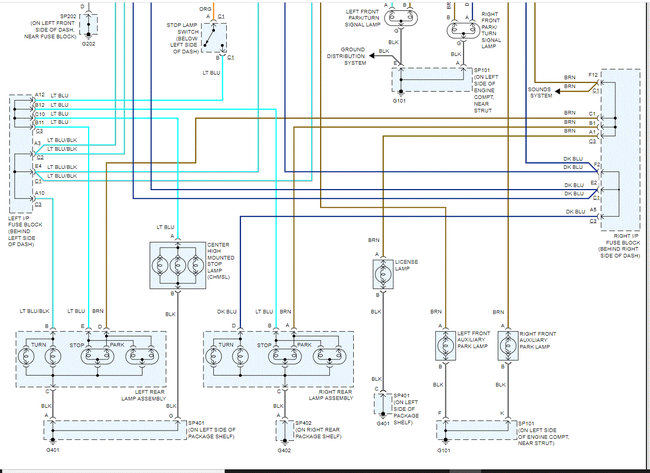Click the right front park/turn signal lamp symbol
The image size is (650, 473).
463,30
